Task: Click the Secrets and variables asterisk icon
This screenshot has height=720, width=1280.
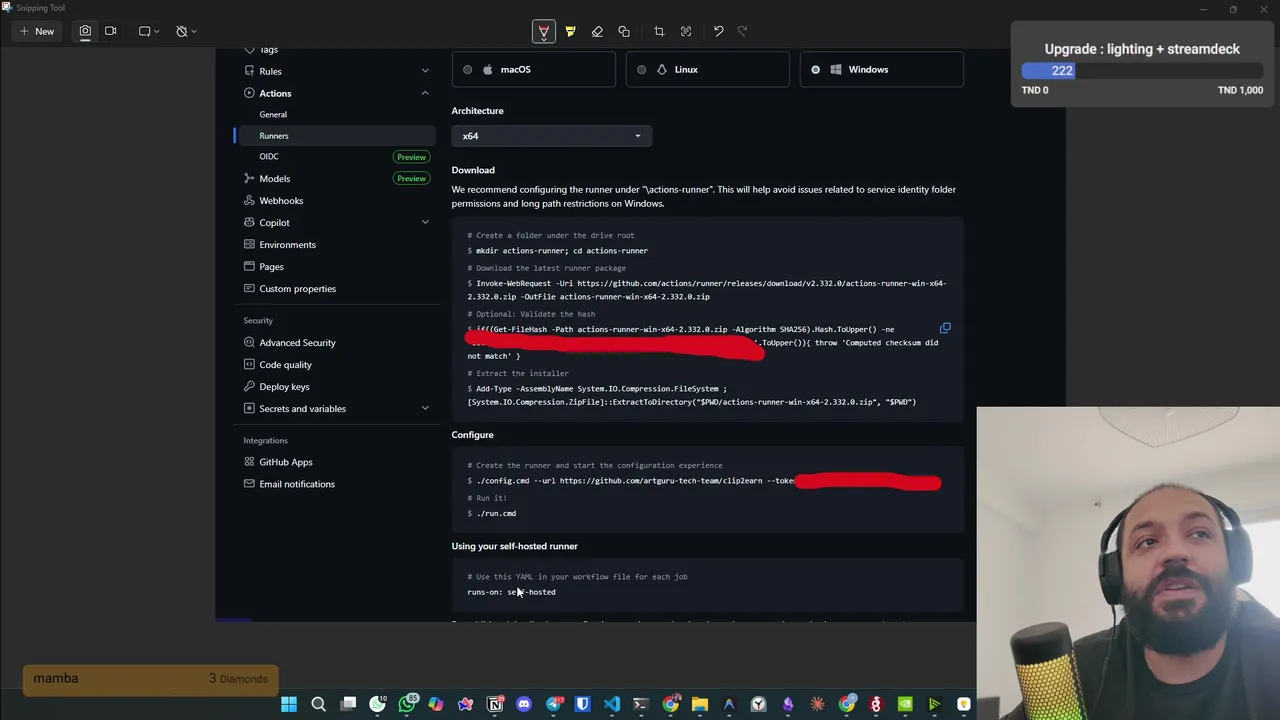Action: [249, 408]
